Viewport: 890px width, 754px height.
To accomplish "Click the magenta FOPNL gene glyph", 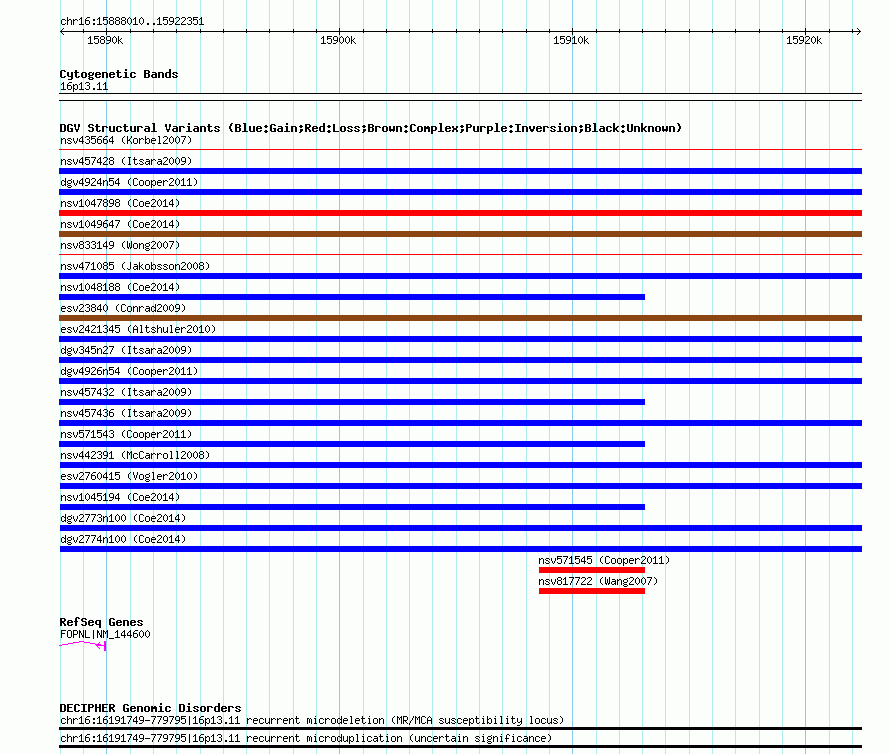I will click(83, 645).
